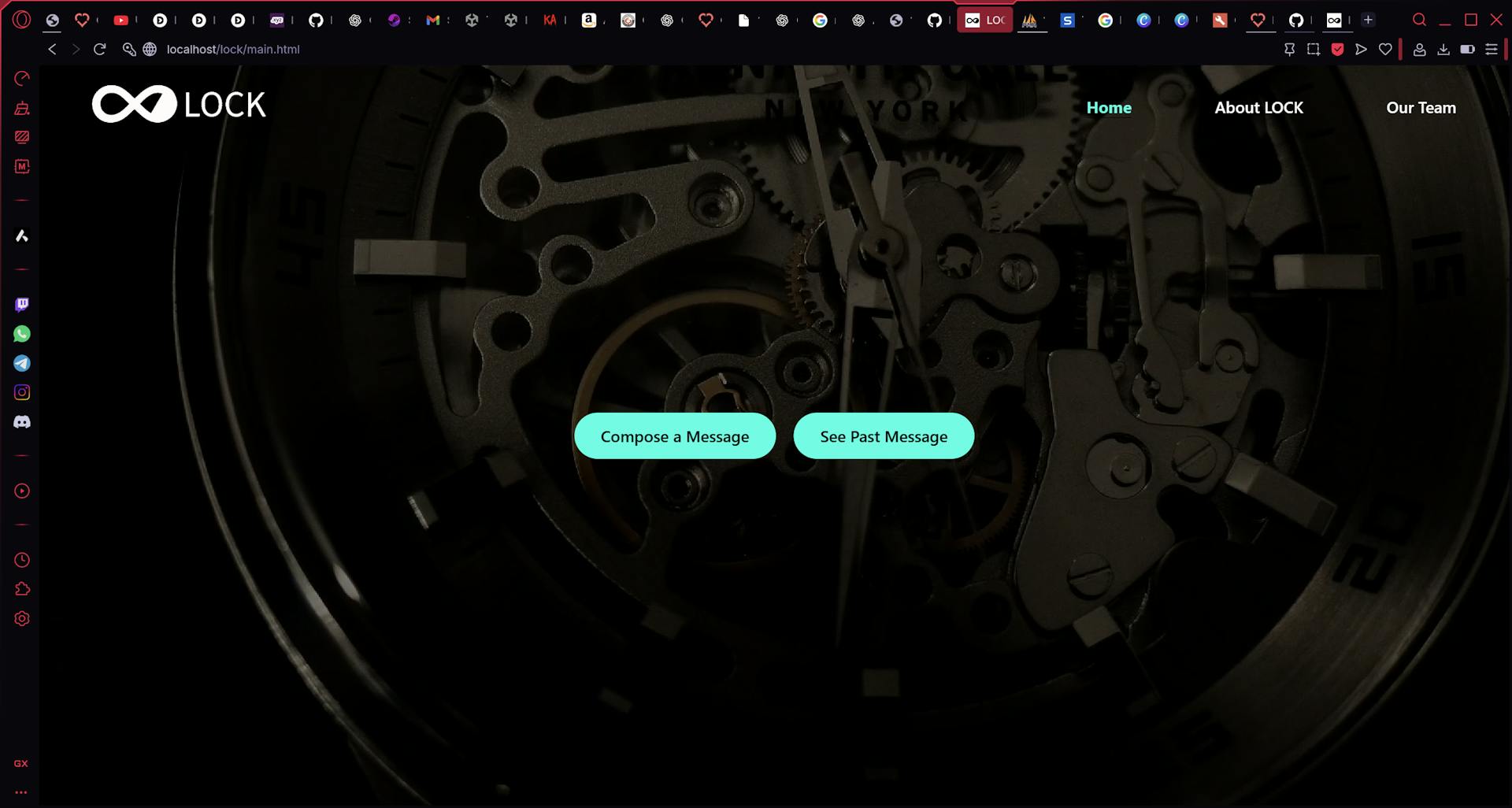Switch to the xyz purple tab

[x=276, y=20]
